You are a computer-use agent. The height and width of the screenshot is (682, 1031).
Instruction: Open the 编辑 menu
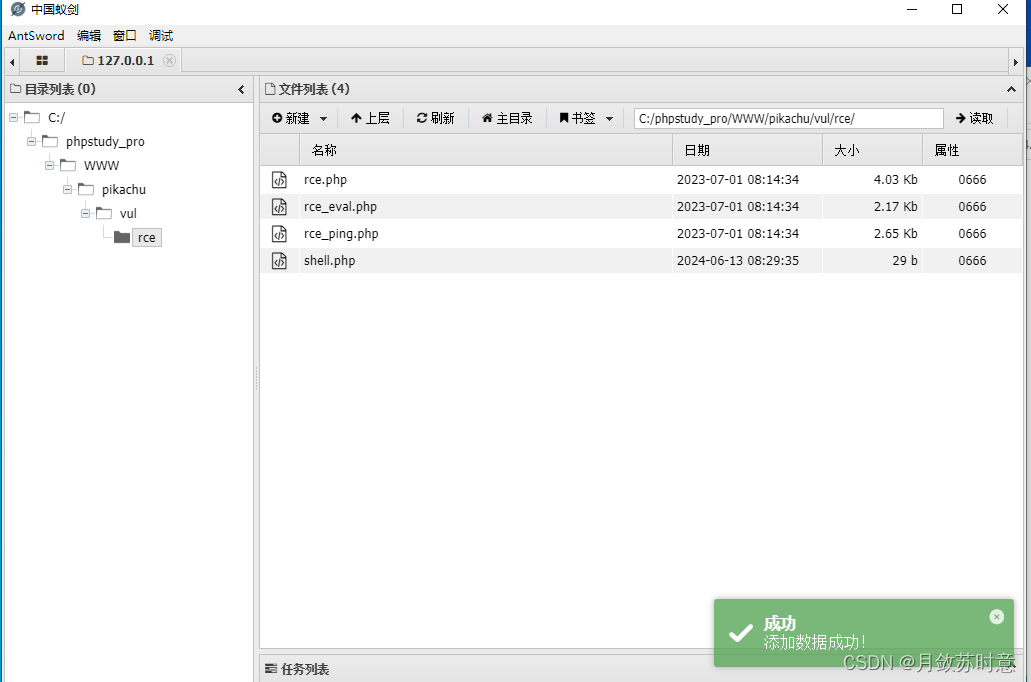(x=89, y=36)
